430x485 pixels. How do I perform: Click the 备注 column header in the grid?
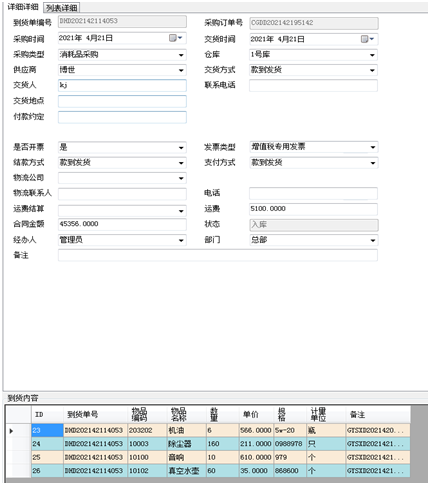(378, 415)
